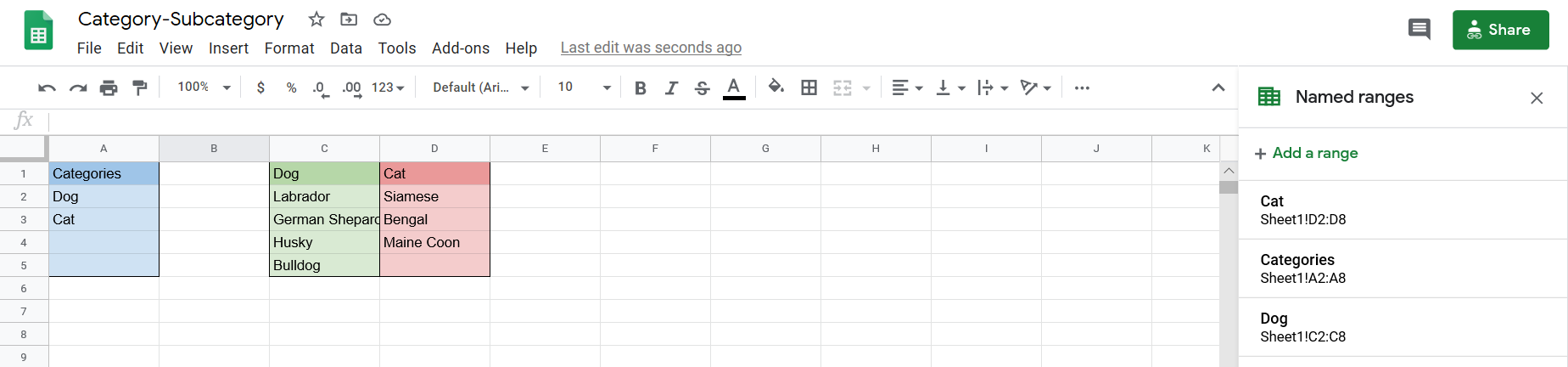1568x367 pixels.
Task: Open the fill color bucket tool
Action: pyautogui.click(x=776, y=87)
